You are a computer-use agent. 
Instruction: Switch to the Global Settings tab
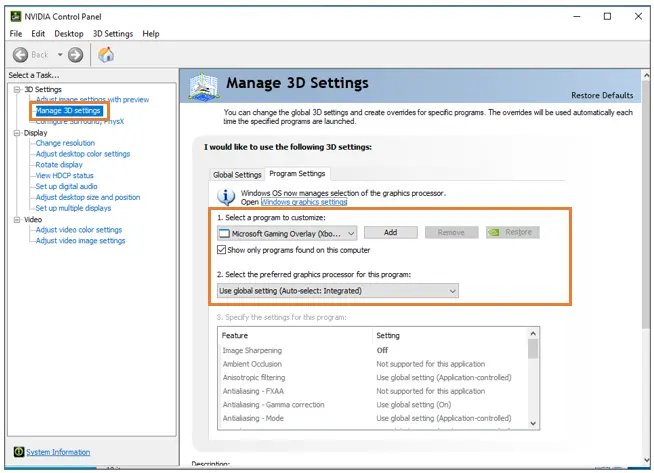237,174
